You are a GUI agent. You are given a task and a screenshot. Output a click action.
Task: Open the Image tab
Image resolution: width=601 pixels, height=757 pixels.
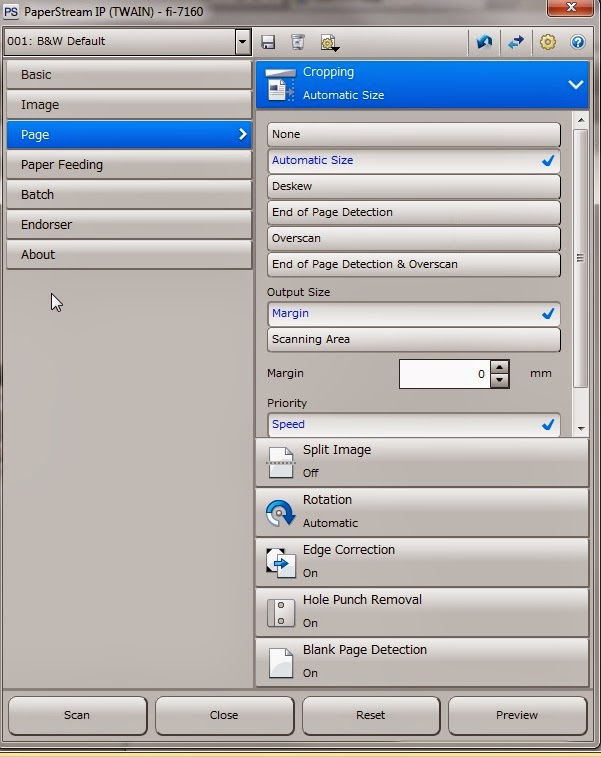coord(129,105)
